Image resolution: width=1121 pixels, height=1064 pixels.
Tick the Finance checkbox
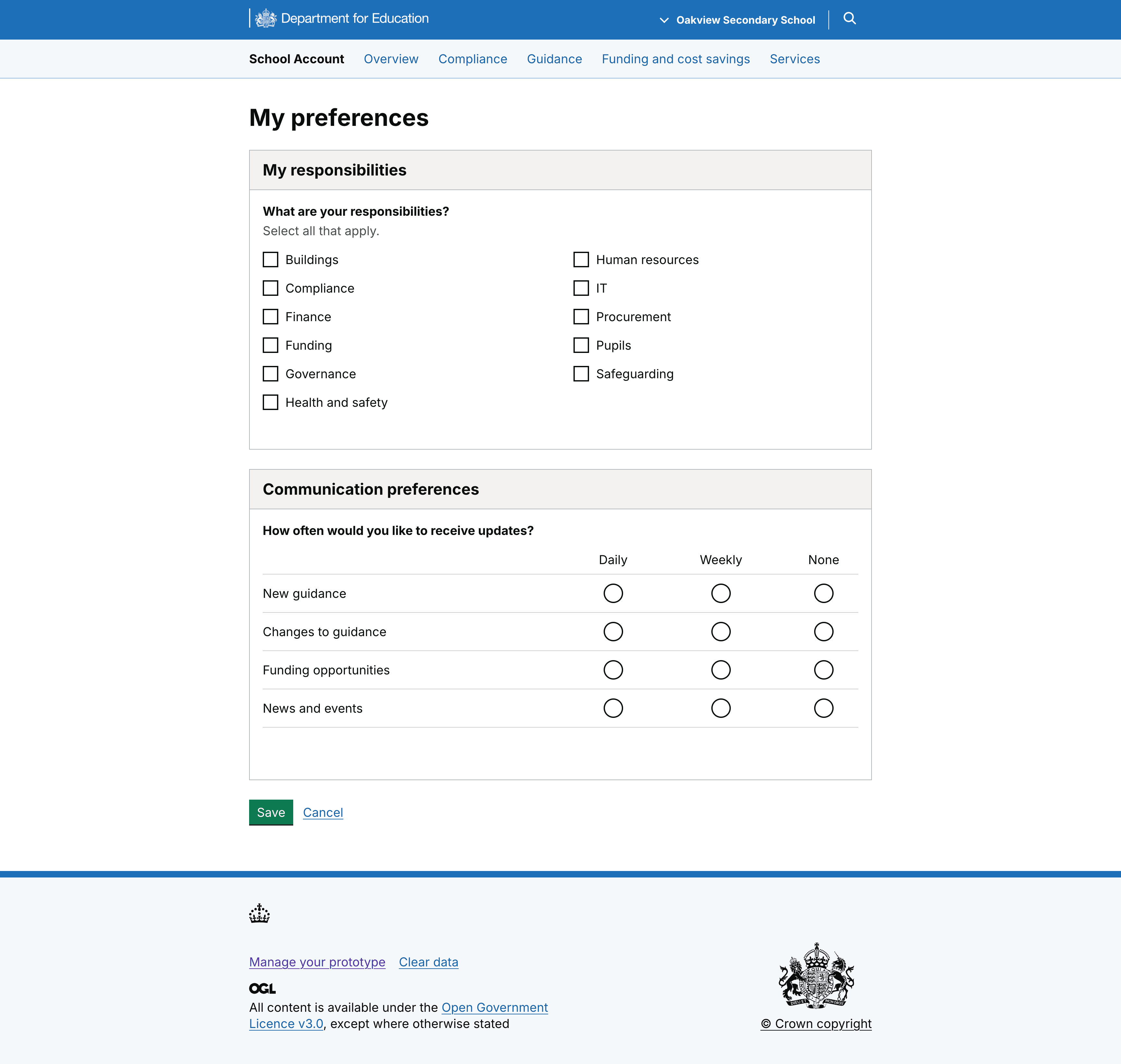click(x=271, y=317)
